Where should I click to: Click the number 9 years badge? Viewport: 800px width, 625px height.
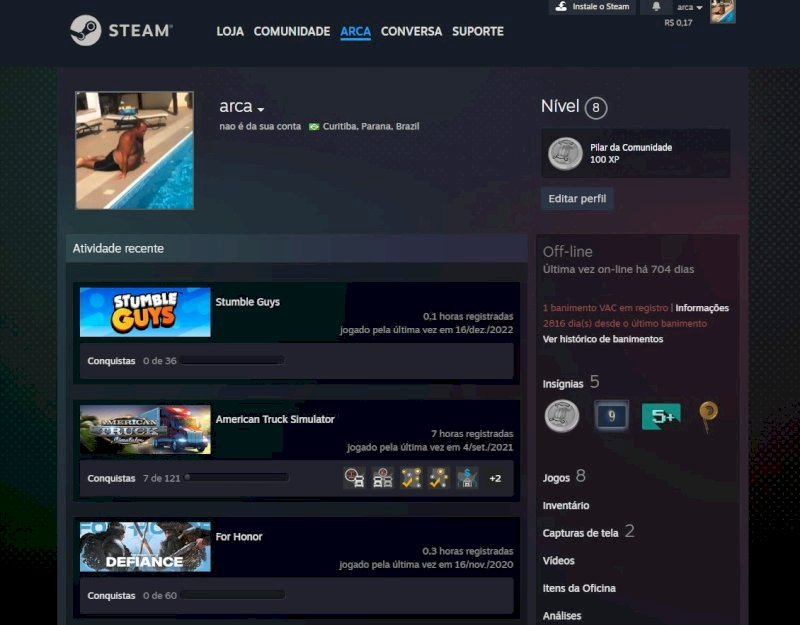tap(611, 416)
